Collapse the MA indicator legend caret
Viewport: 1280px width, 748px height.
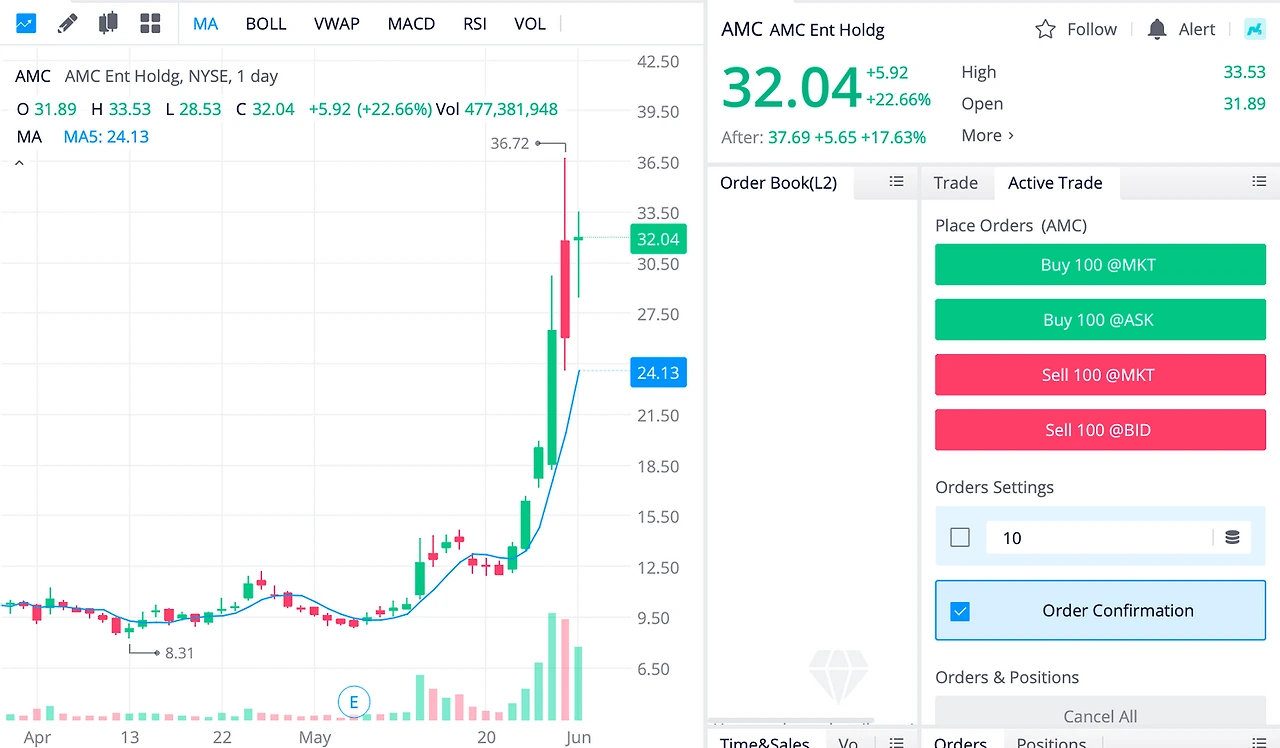(19, 162)
